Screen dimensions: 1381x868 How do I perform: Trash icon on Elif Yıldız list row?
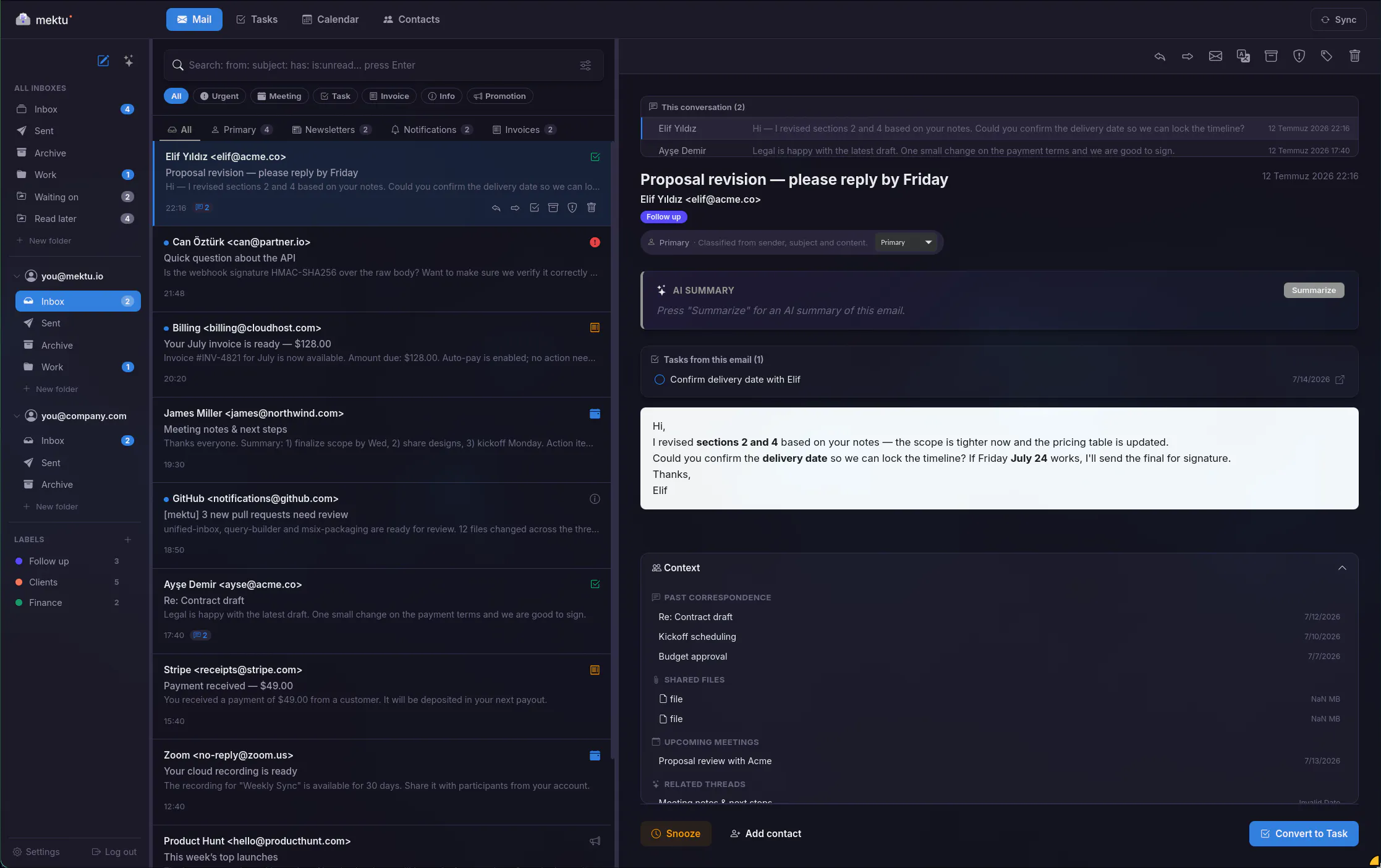click(x=592, y=208)
